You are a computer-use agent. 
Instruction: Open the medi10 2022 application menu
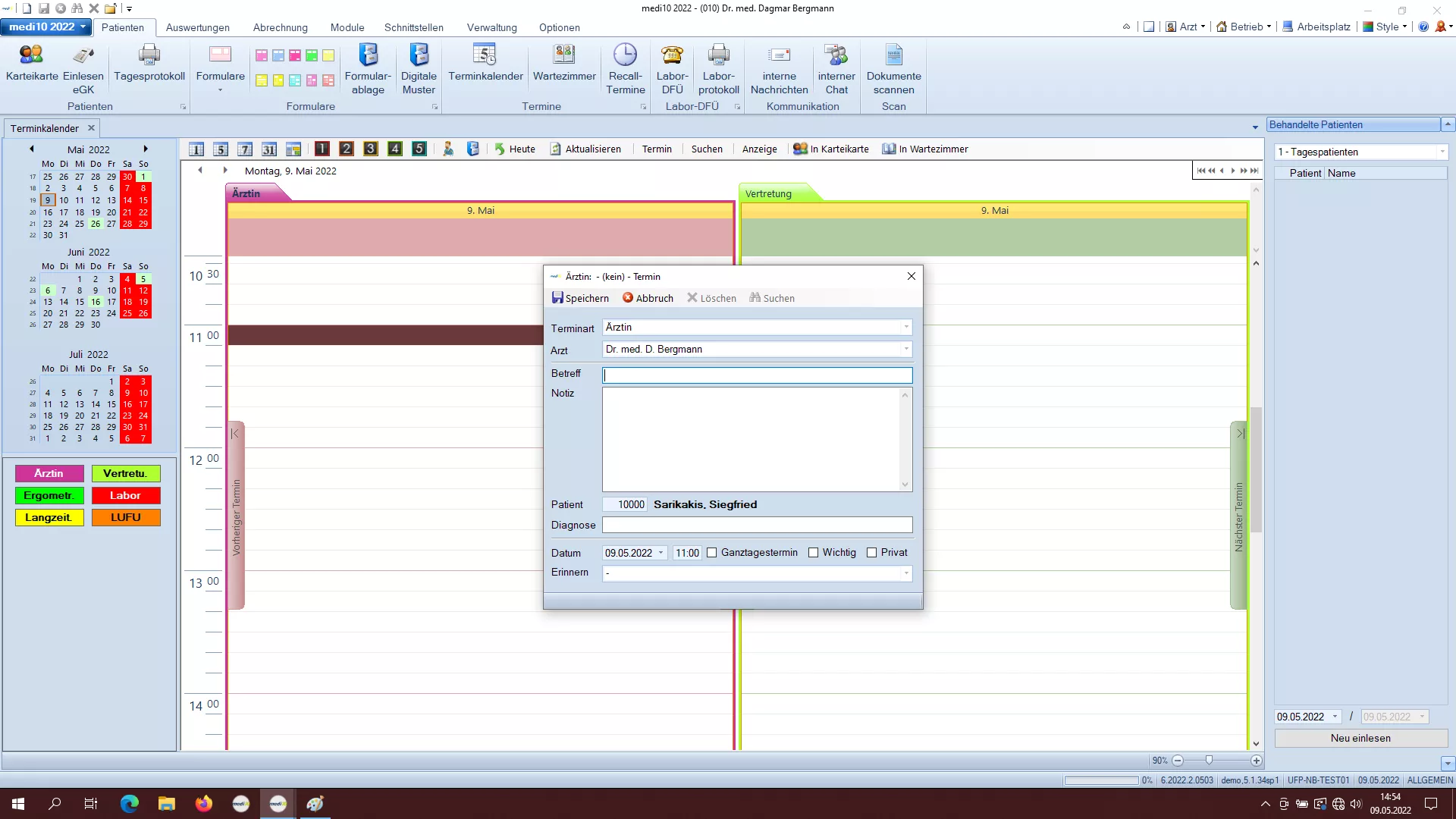point(47,27)
